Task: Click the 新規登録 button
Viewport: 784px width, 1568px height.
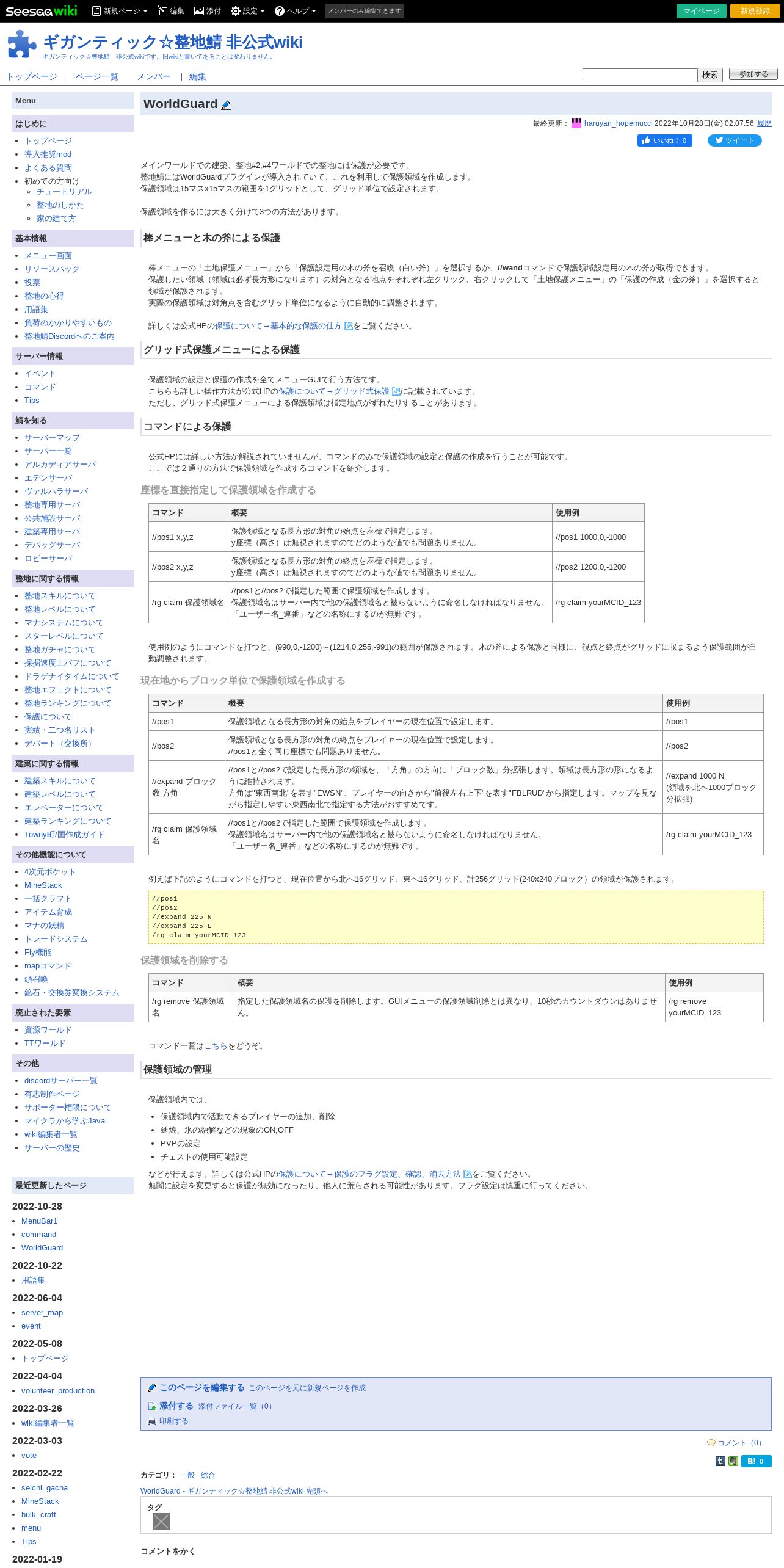Action: pos(755,11)
